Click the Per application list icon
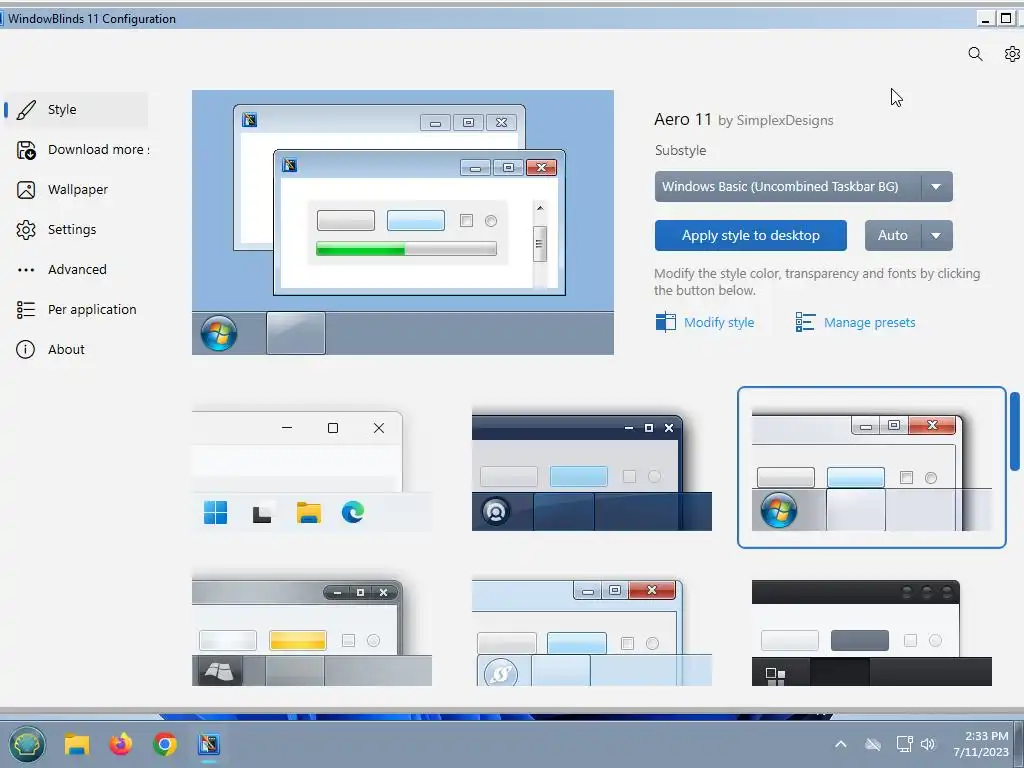 pos(26,310)
